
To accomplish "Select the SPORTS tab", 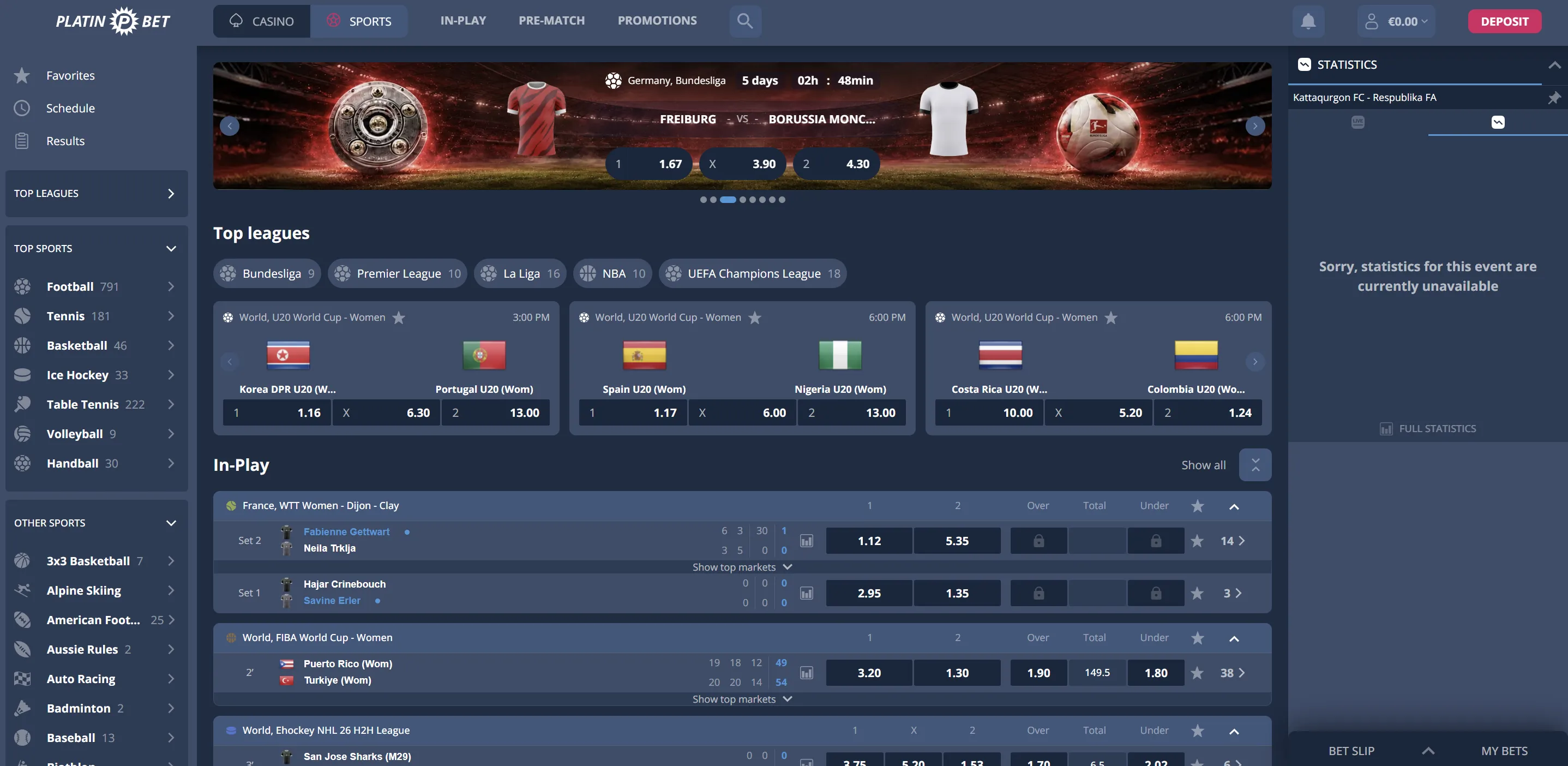I will (x=359, y=21).
